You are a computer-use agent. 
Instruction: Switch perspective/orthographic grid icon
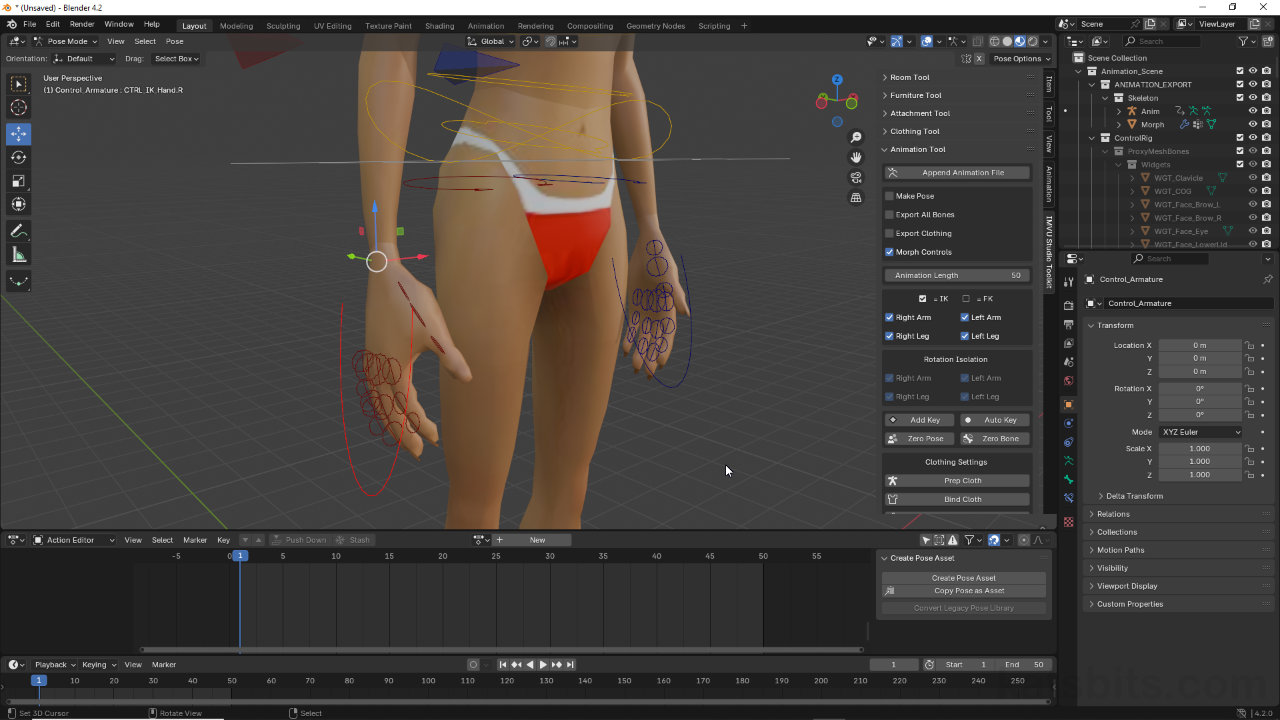click(x=856, y=198)
